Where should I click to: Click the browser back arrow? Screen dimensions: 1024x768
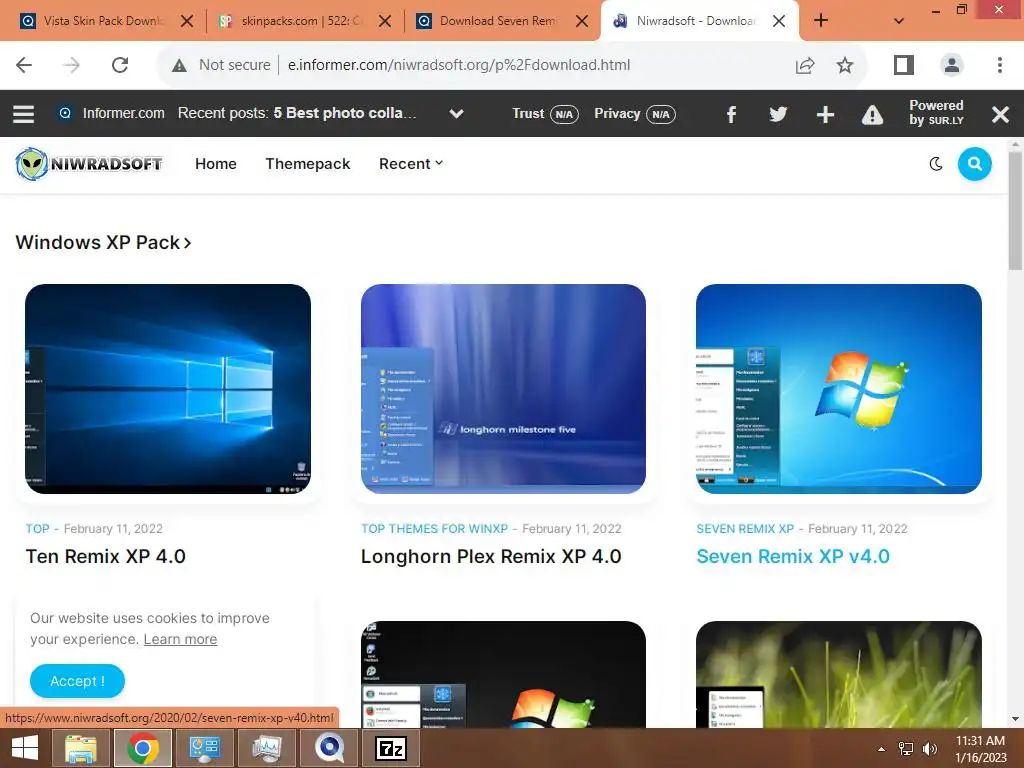[x=24, y=65]
